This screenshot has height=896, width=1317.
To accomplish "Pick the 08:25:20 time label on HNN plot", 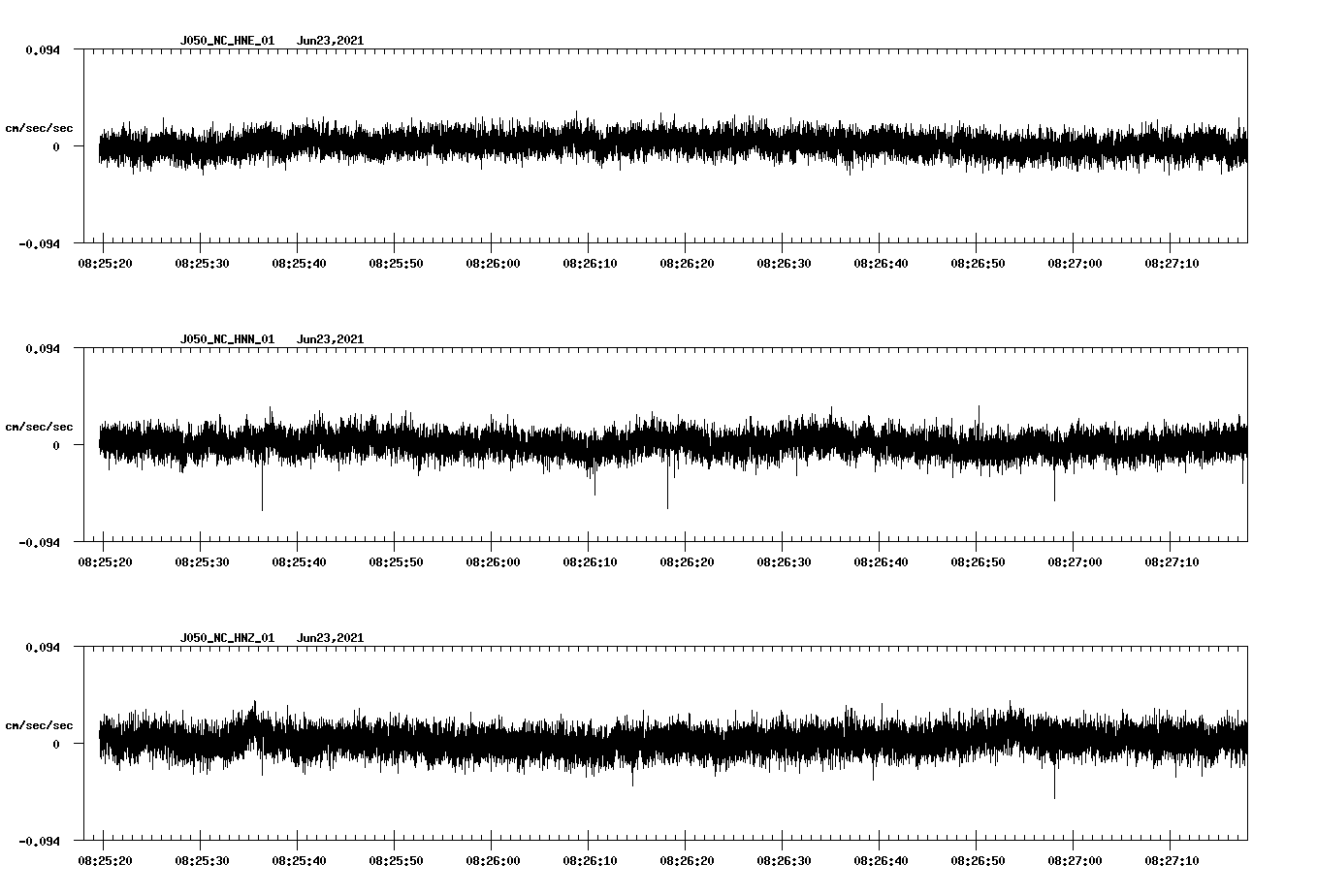I will 105,562.
